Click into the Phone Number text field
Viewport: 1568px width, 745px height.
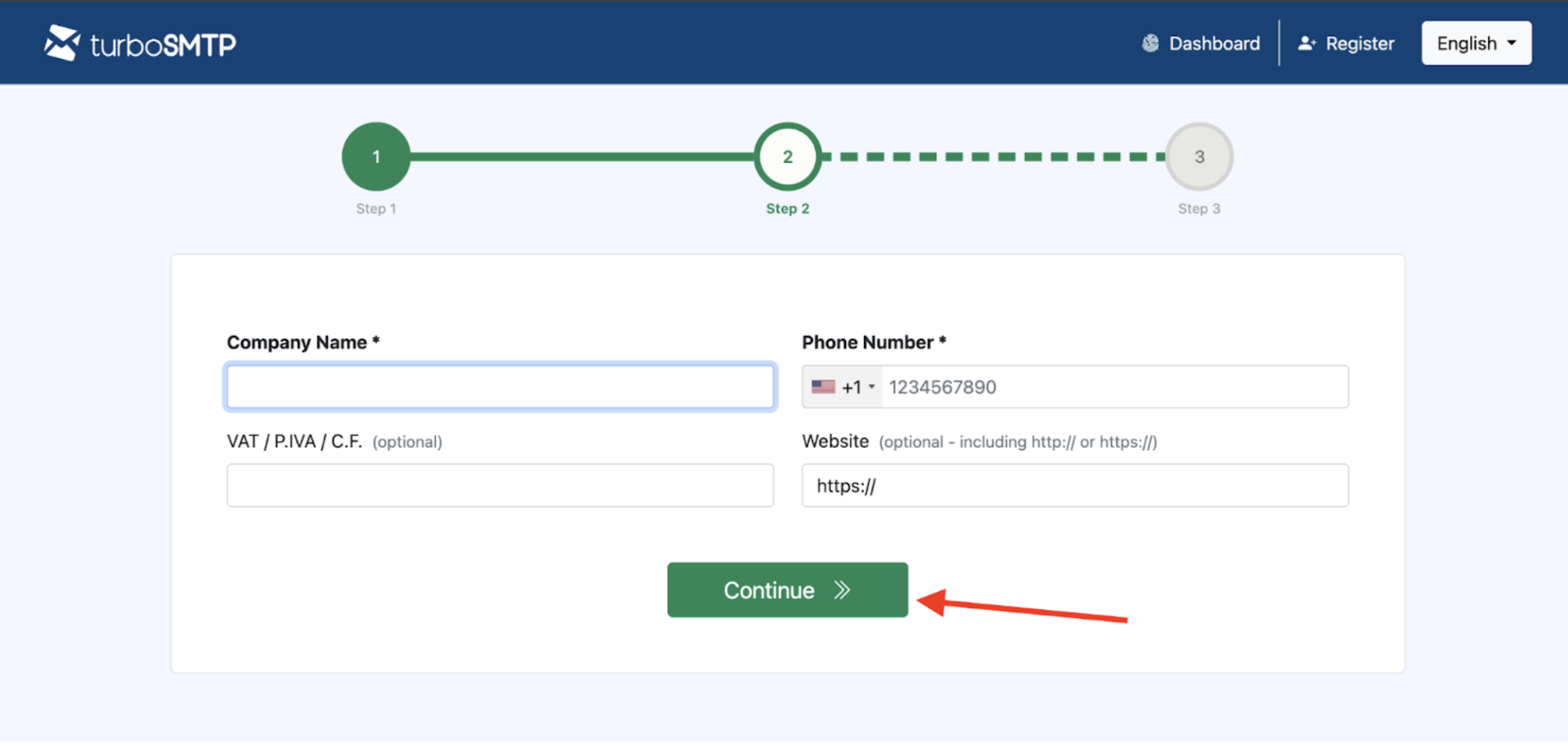pyautogui.click(x=1113, y=387)
